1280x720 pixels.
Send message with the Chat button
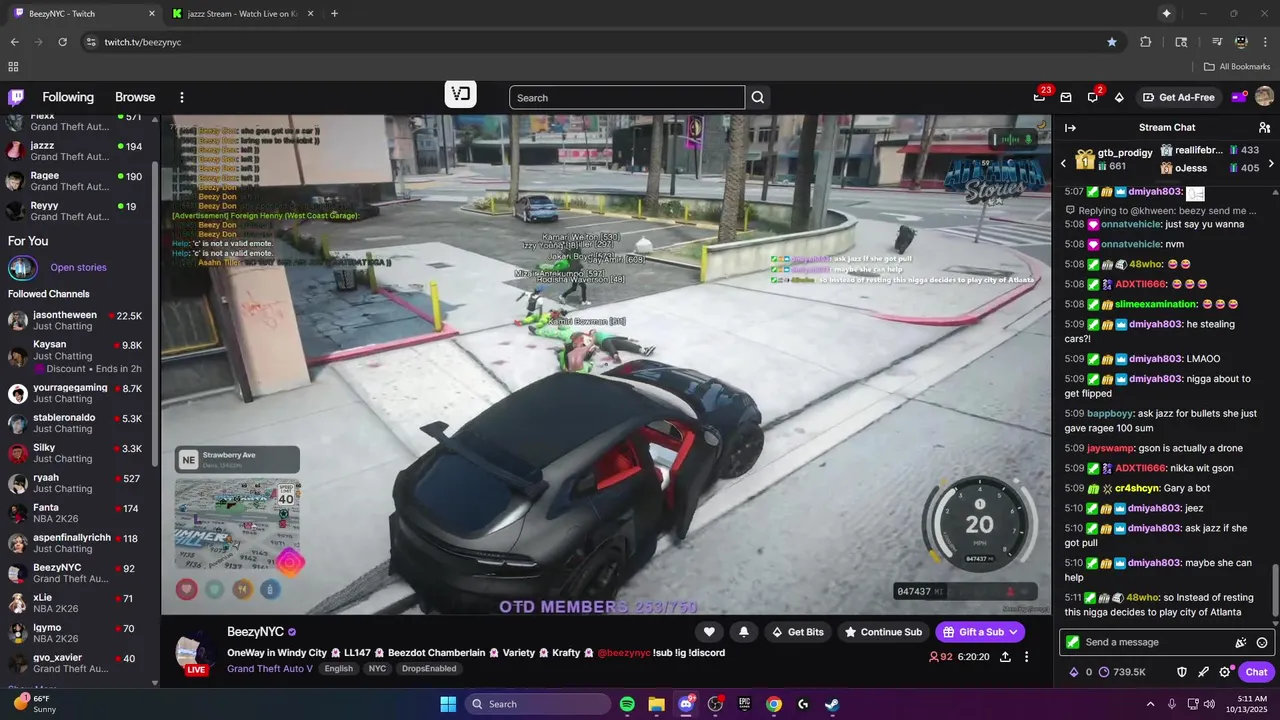point(1257,672)
